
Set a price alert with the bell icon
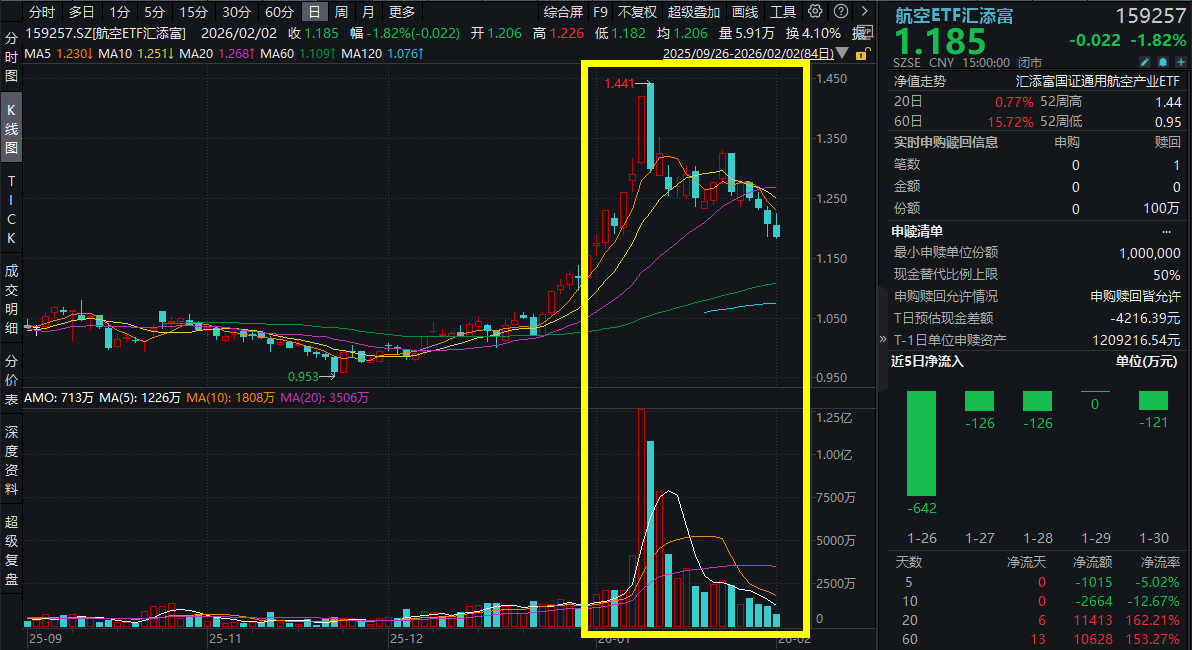[1164, 62]
